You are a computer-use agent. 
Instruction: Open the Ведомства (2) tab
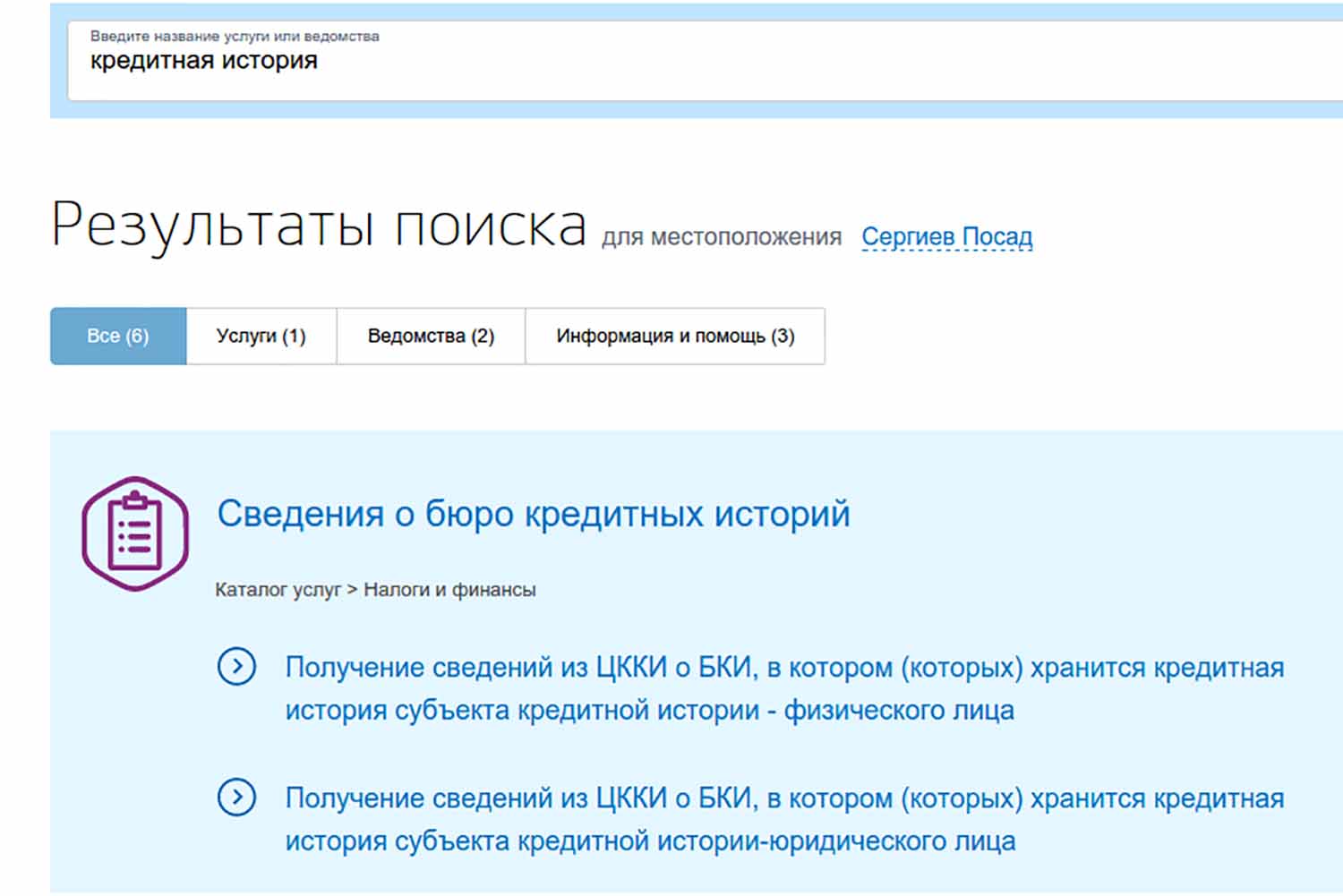click(x=431, y=336)
